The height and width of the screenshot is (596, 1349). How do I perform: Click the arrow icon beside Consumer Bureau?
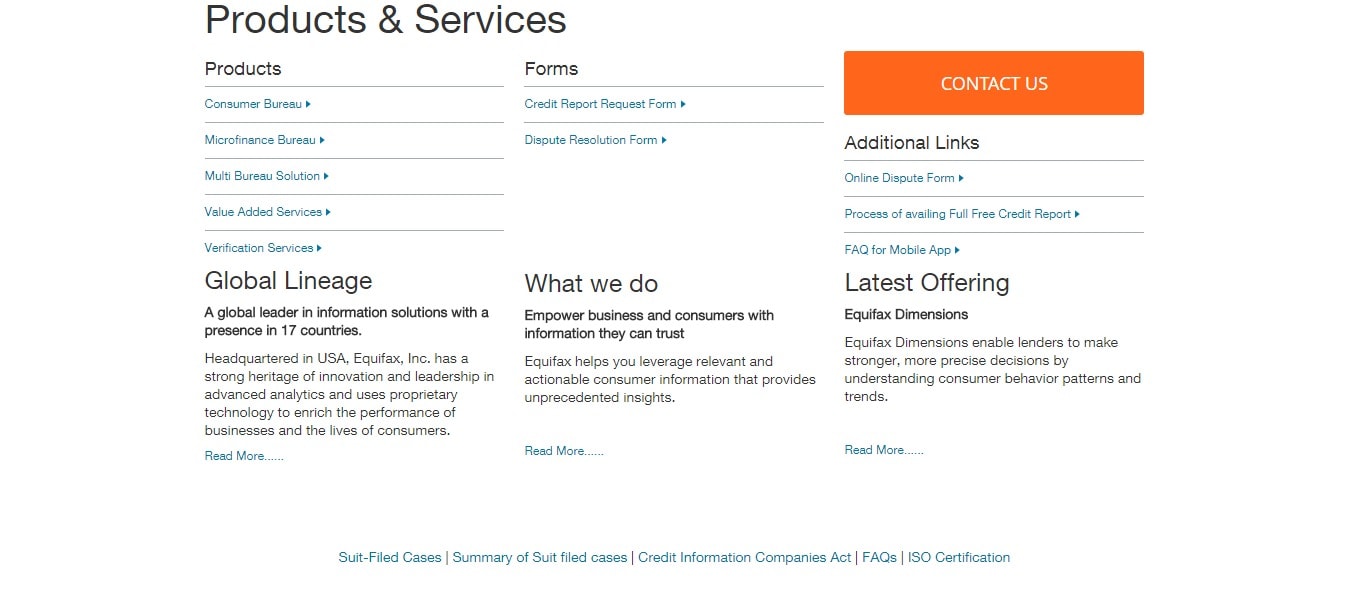pos(308,104)
